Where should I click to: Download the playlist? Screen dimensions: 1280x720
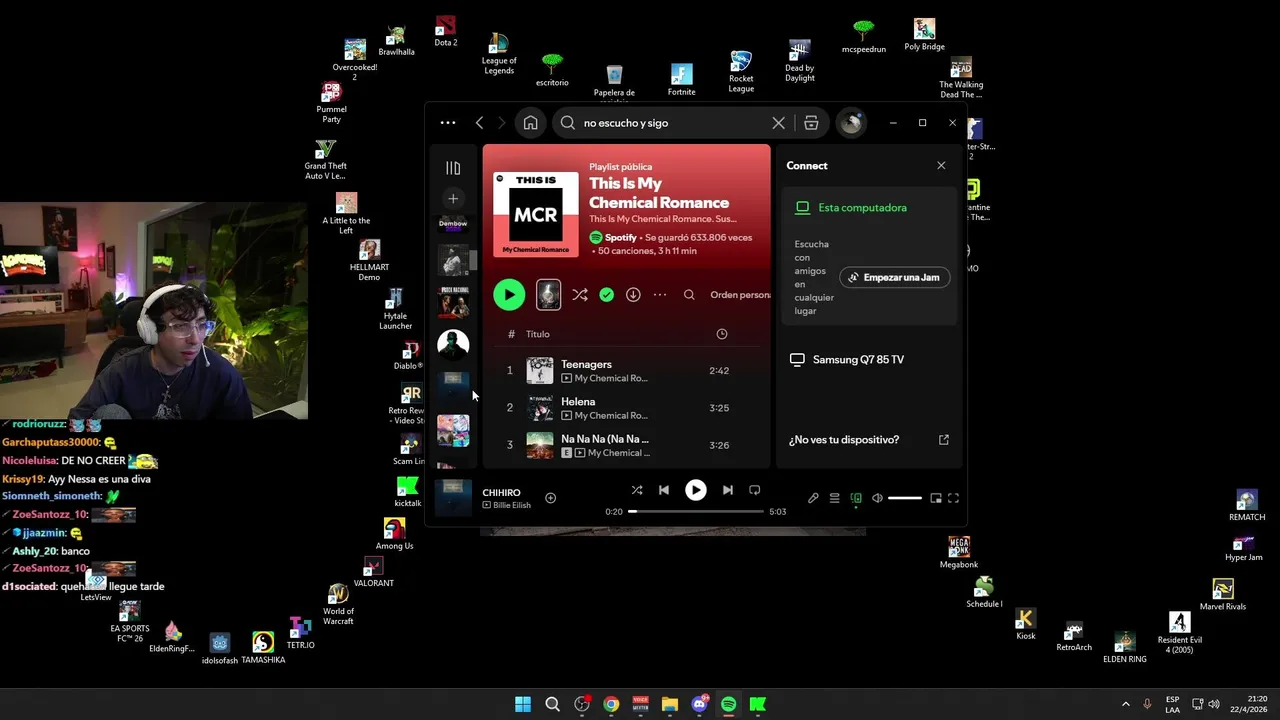(633, 295)
